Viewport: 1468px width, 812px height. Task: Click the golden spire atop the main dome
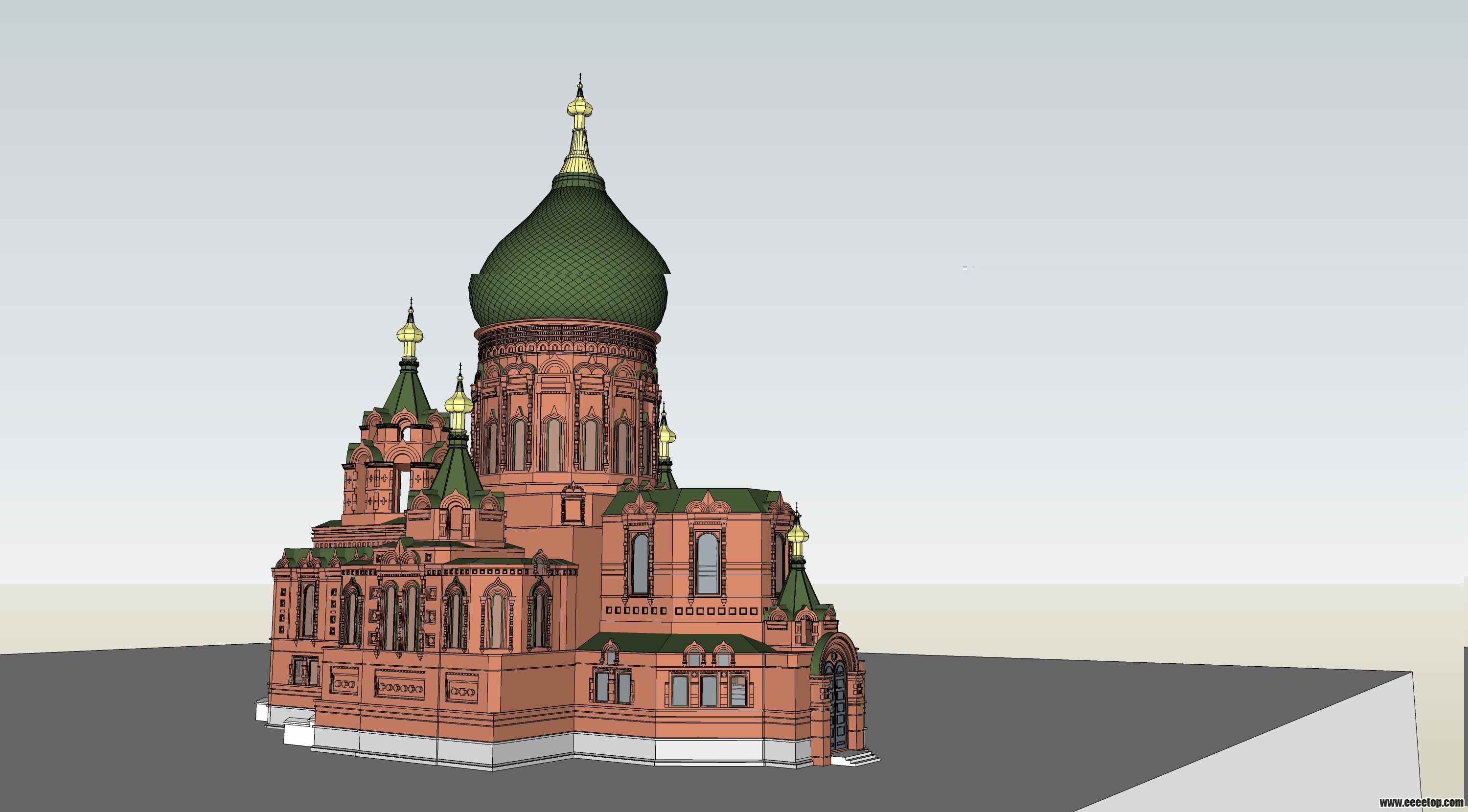pyautogui.click(x=580, y=124)
